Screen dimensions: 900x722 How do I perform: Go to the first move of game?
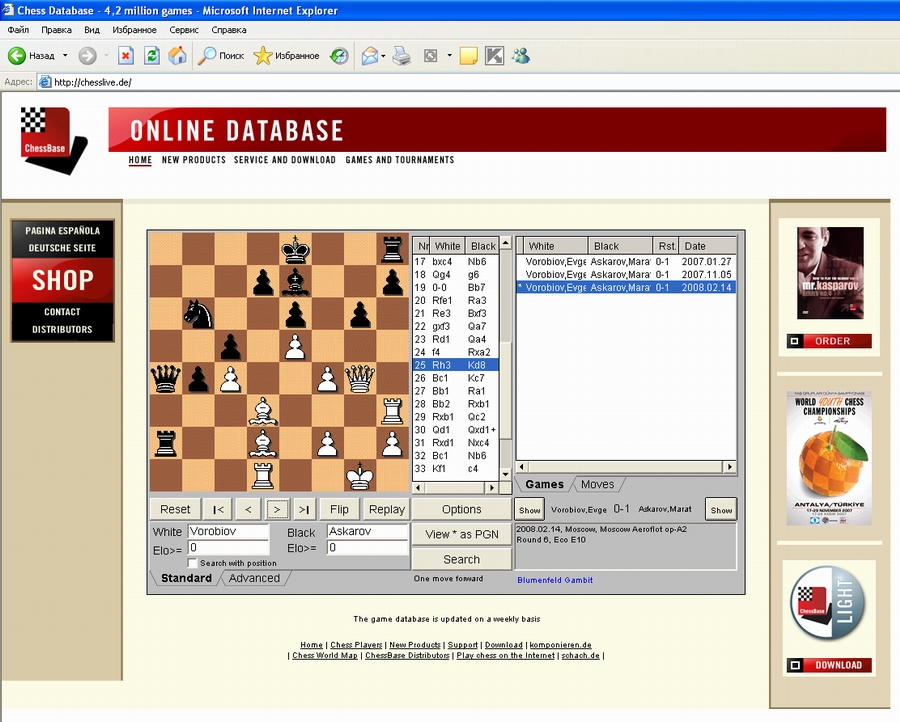[x=219, y=509]
